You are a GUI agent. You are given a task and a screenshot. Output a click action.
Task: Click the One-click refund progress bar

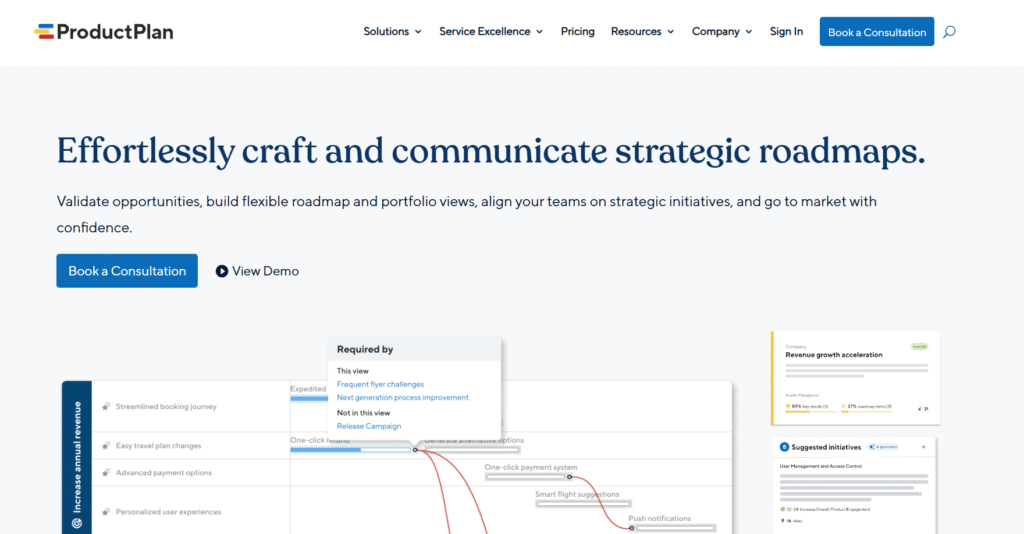pyautogui.click(x=350, y=450)
